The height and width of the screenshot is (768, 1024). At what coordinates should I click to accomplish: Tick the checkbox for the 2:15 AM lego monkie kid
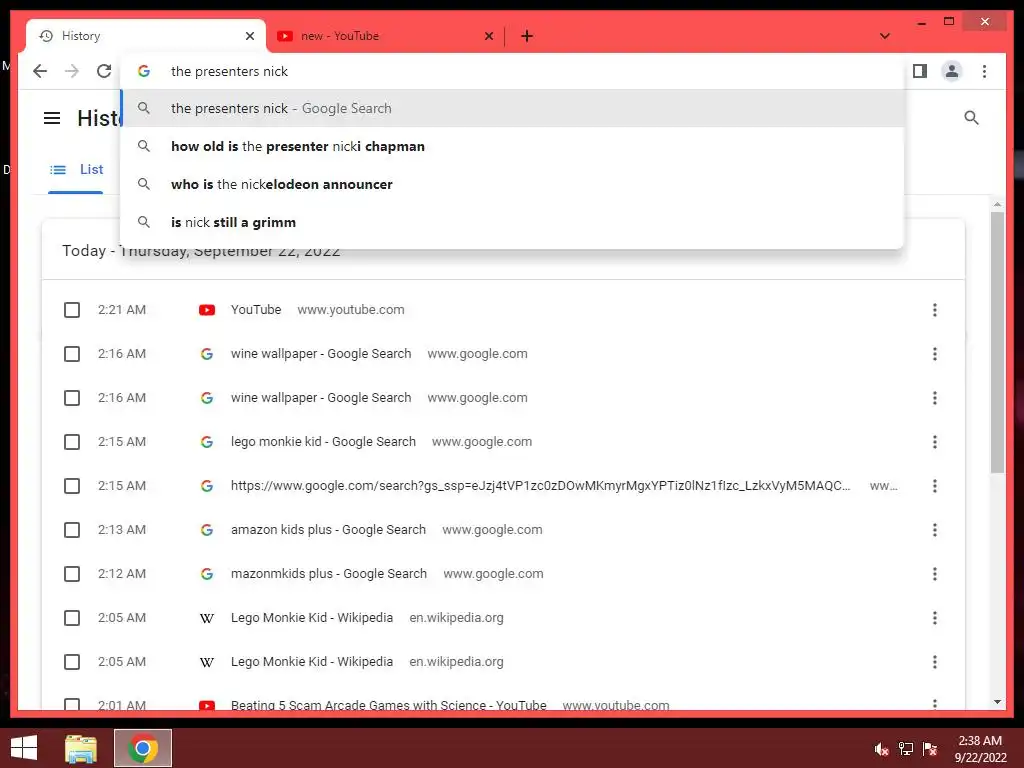72,442
